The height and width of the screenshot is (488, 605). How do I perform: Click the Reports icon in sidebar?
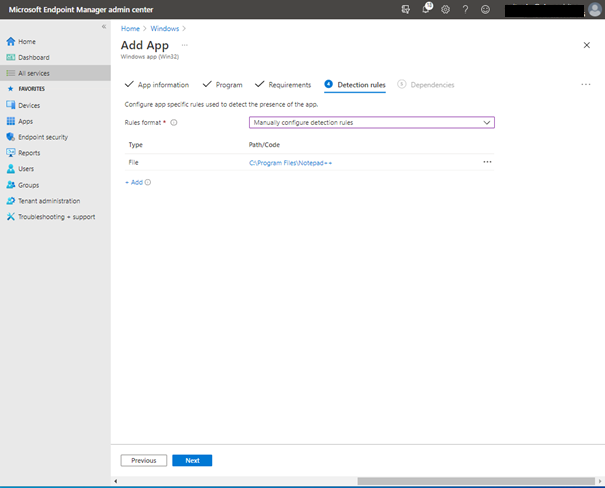(11, 152)
